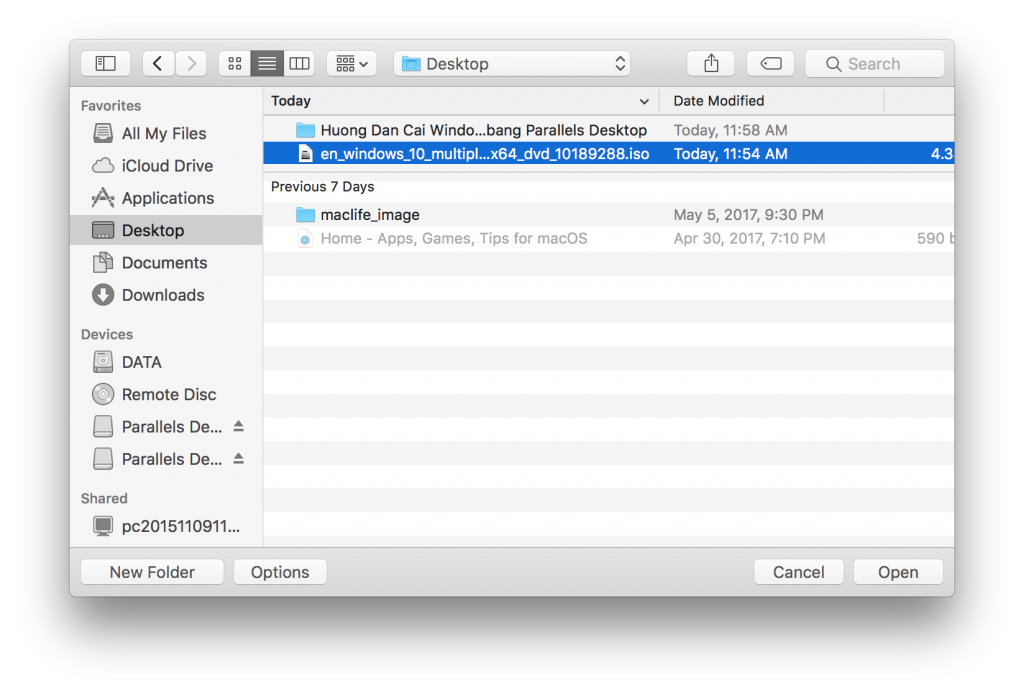This screenshot has width=1024, height=696.
Task: Click the Share icon in toolbar
Action: (711, 64)
